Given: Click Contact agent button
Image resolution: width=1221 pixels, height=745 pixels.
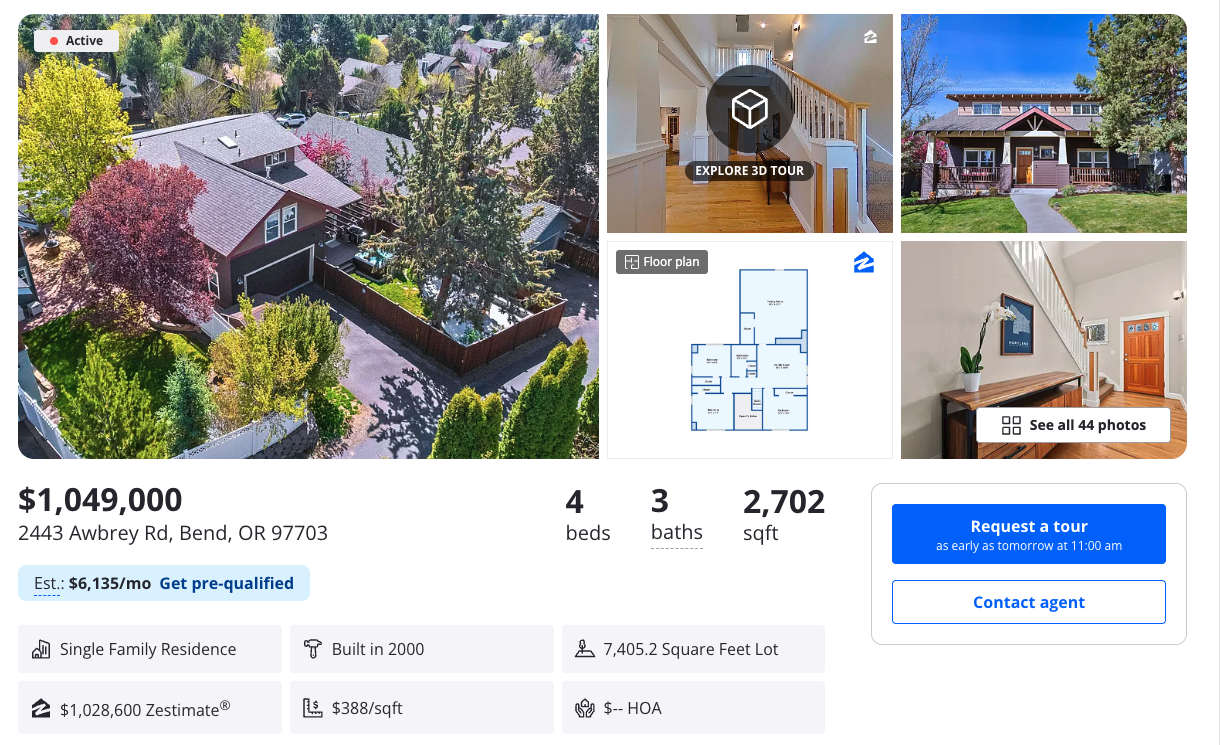Looking at the screenshot, I should coord(1029,602).
